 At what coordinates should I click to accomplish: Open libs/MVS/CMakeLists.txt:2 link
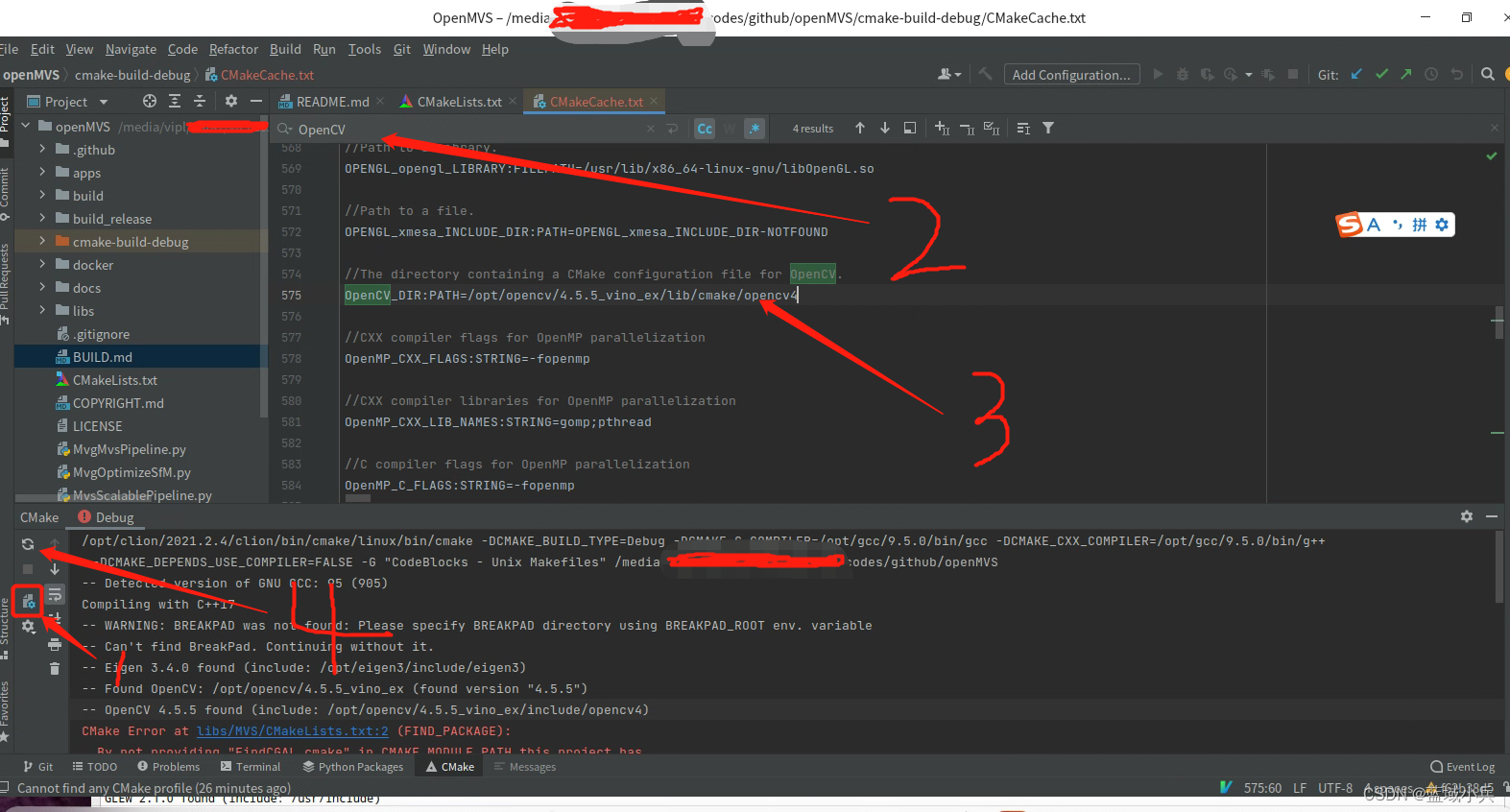click(292, 731)
